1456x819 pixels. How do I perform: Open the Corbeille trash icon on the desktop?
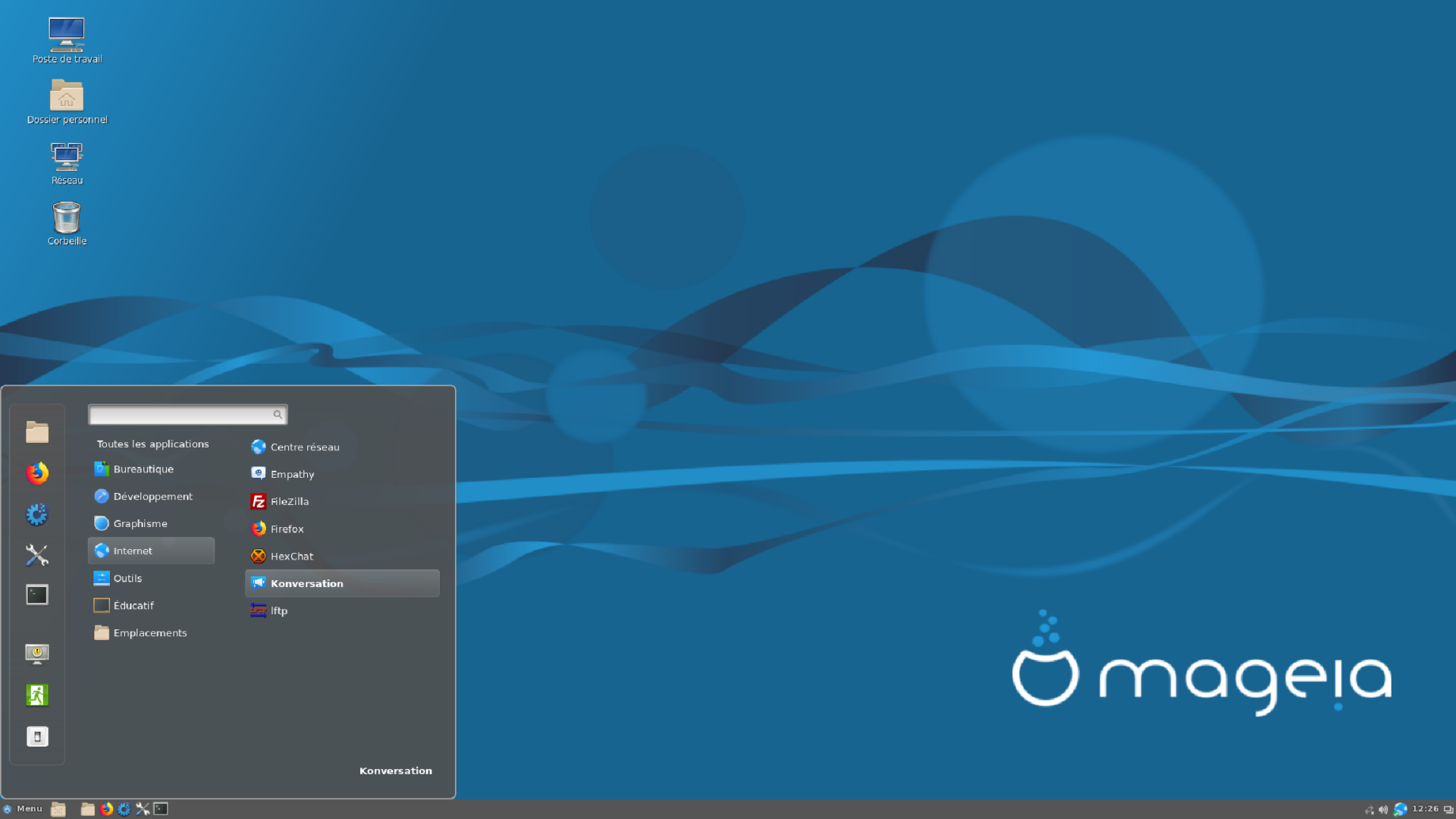67,224
